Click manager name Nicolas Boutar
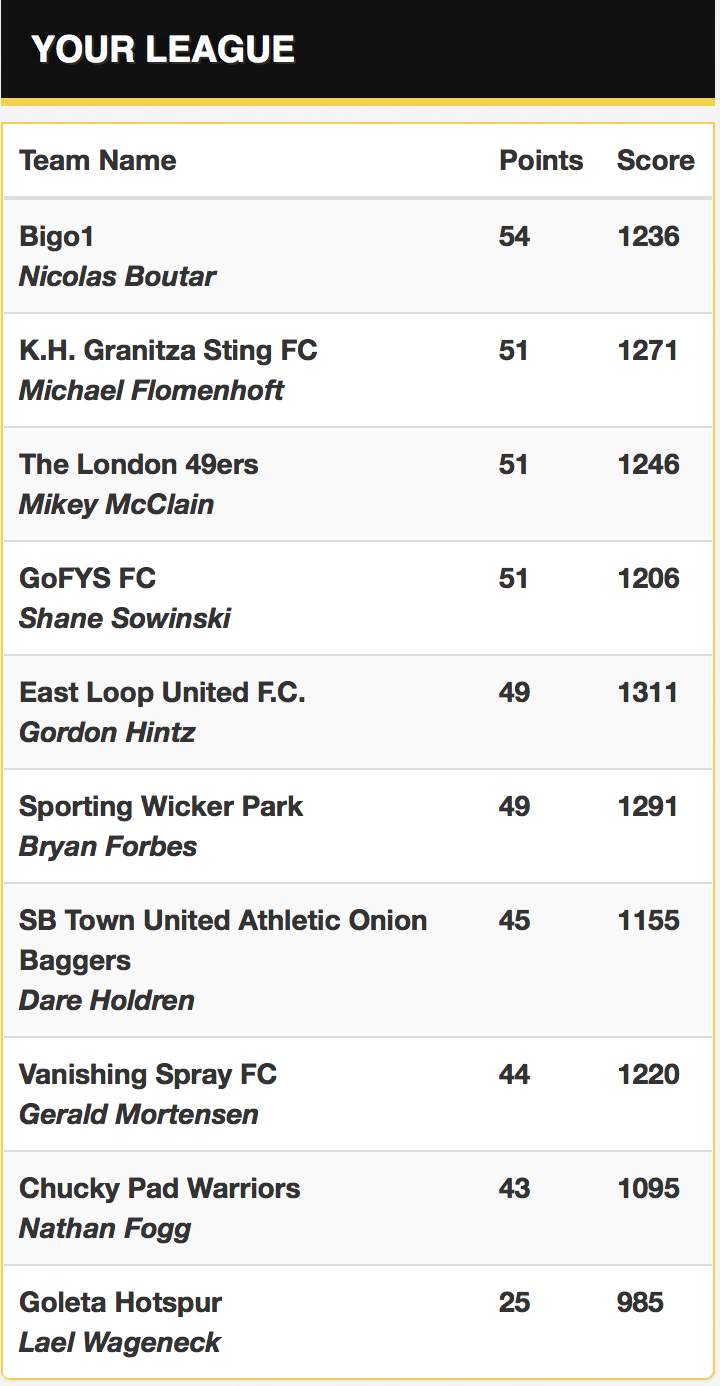Image resolution: width=720 pixels, height=1386 pixels. pos(117,276)
